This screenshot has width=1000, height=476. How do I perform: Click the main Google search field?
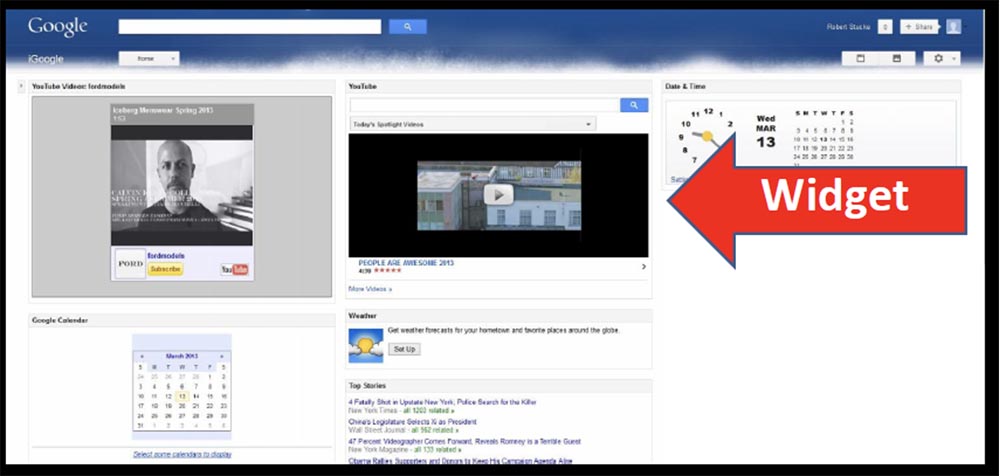click(x=249, y=27)
